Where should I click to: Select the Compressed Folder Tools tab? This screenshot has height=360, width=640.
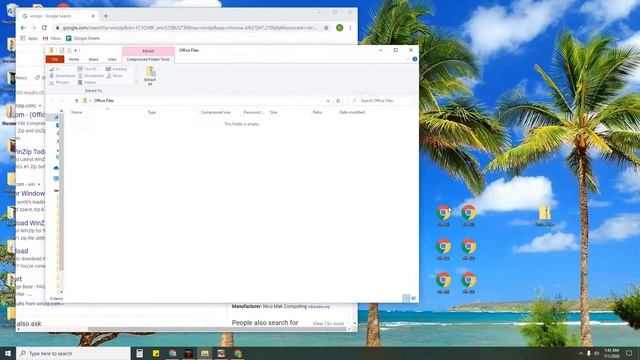pos(148,60)
